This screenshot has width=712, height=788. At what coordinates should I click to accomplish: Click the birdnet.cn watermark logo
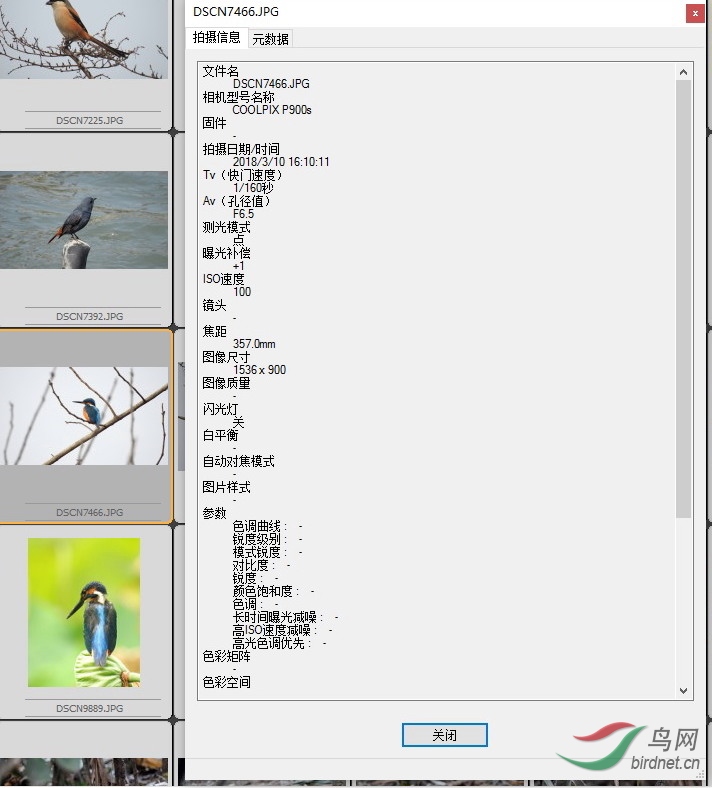pyautogui.click(x=628, y=752)
